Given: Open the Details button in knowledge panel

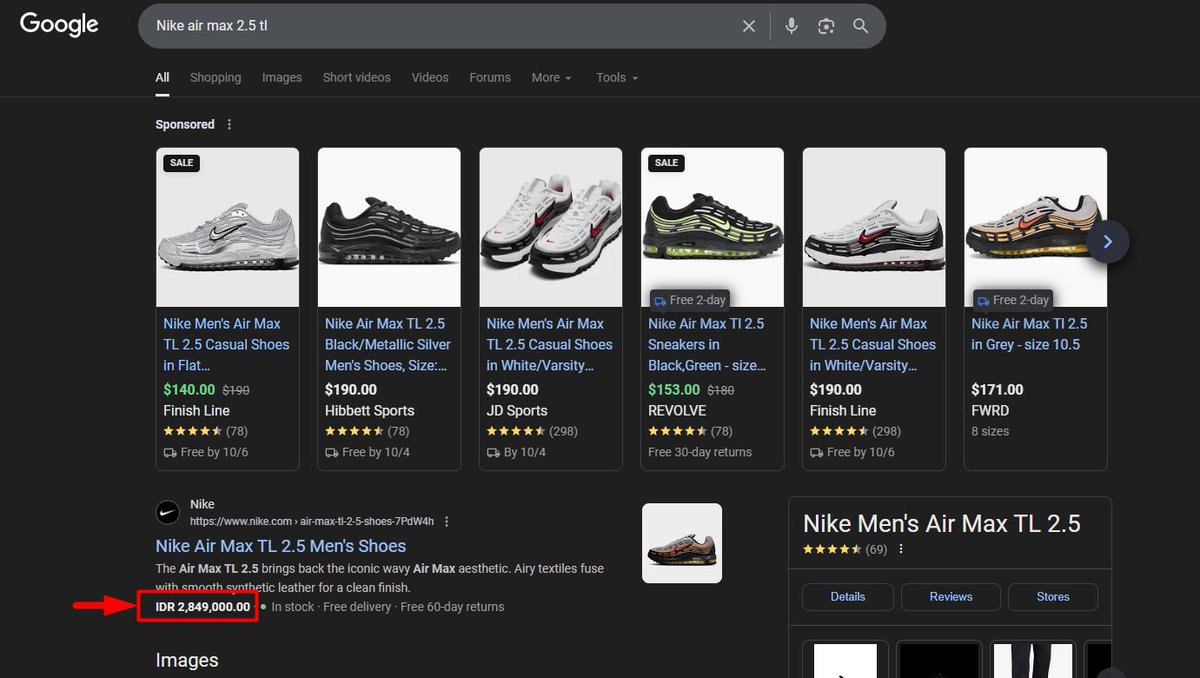Looking at the screenshot, I should pyautogui.click(x=847, y=597).
